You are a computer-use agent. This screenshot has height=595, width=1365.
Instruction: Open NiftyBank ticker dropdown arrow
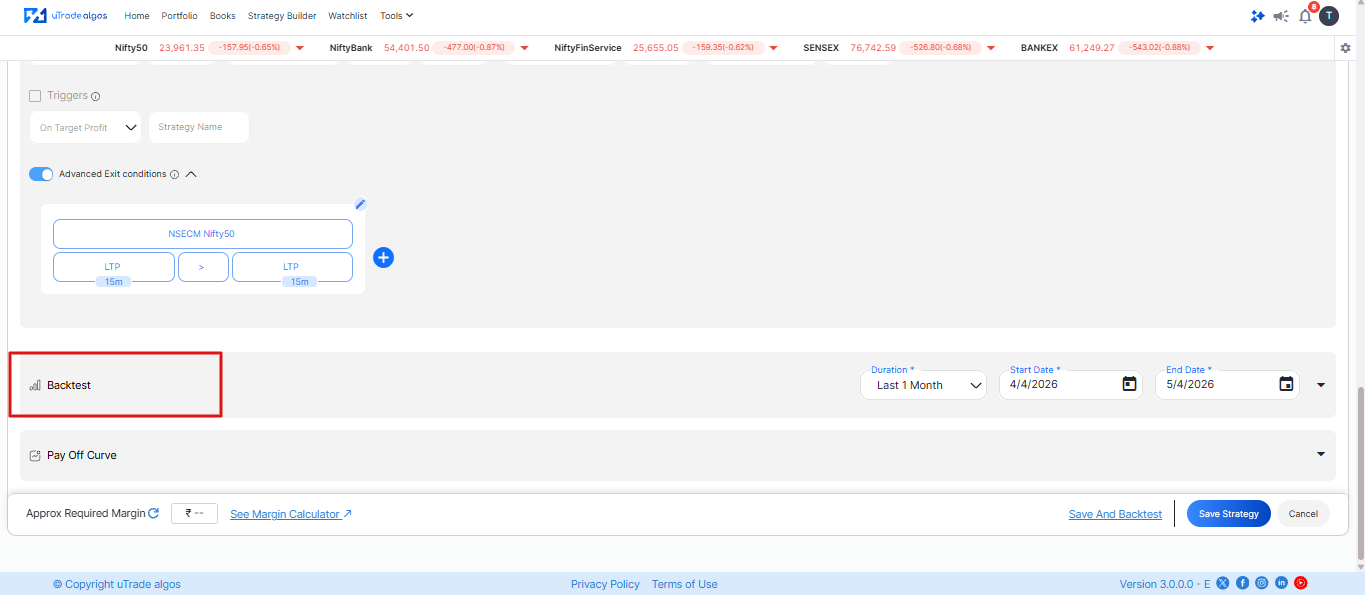(x=524, y=48)
